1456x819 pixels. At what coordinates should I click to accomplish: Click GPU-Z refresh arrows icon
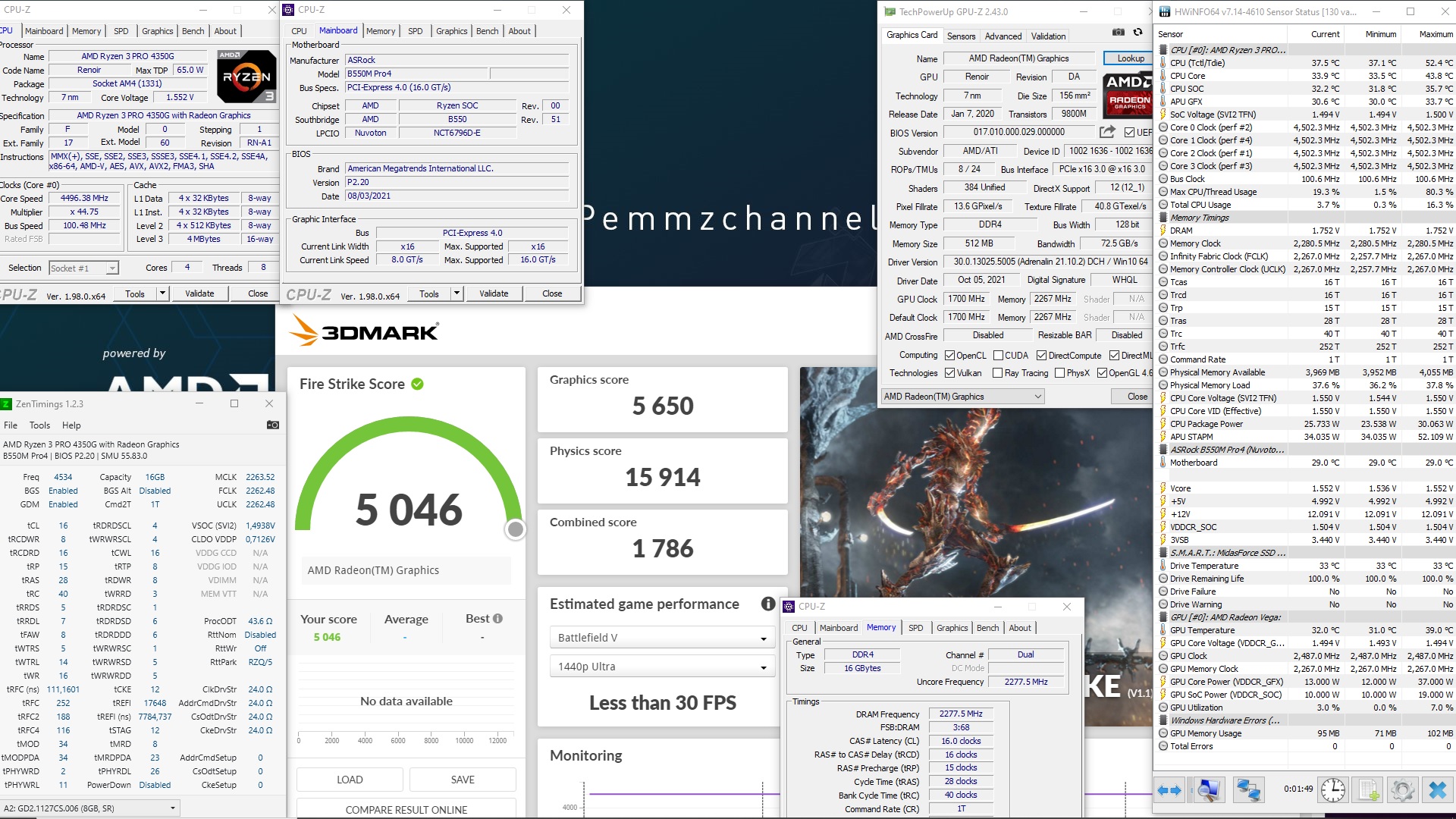[1137, 32]
